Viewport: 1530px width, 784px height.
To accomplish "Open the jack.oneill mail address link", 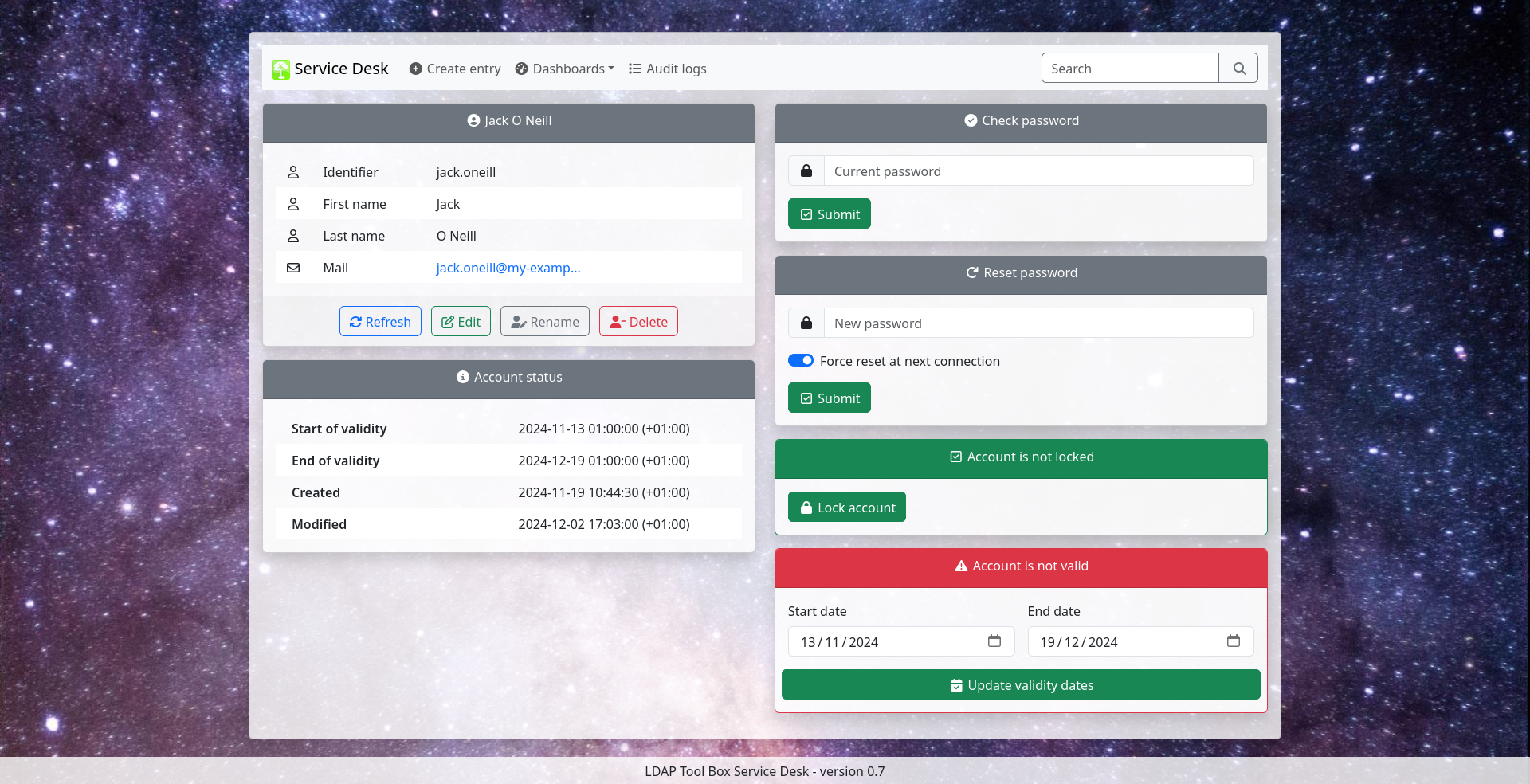I will coord(508,268).
